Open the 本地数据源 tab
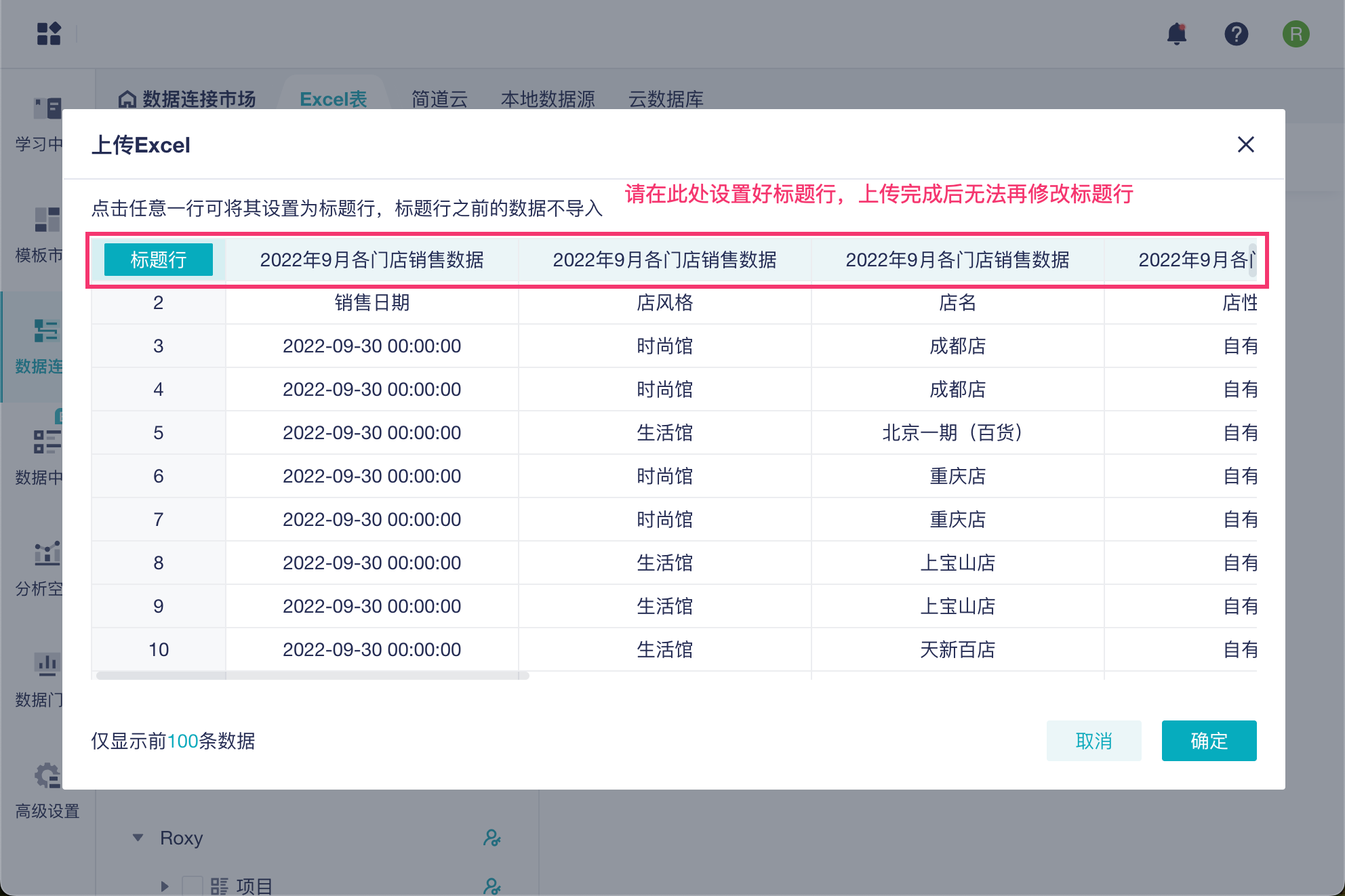Screen dimensions: 1345x896 (x=547, y=99)
